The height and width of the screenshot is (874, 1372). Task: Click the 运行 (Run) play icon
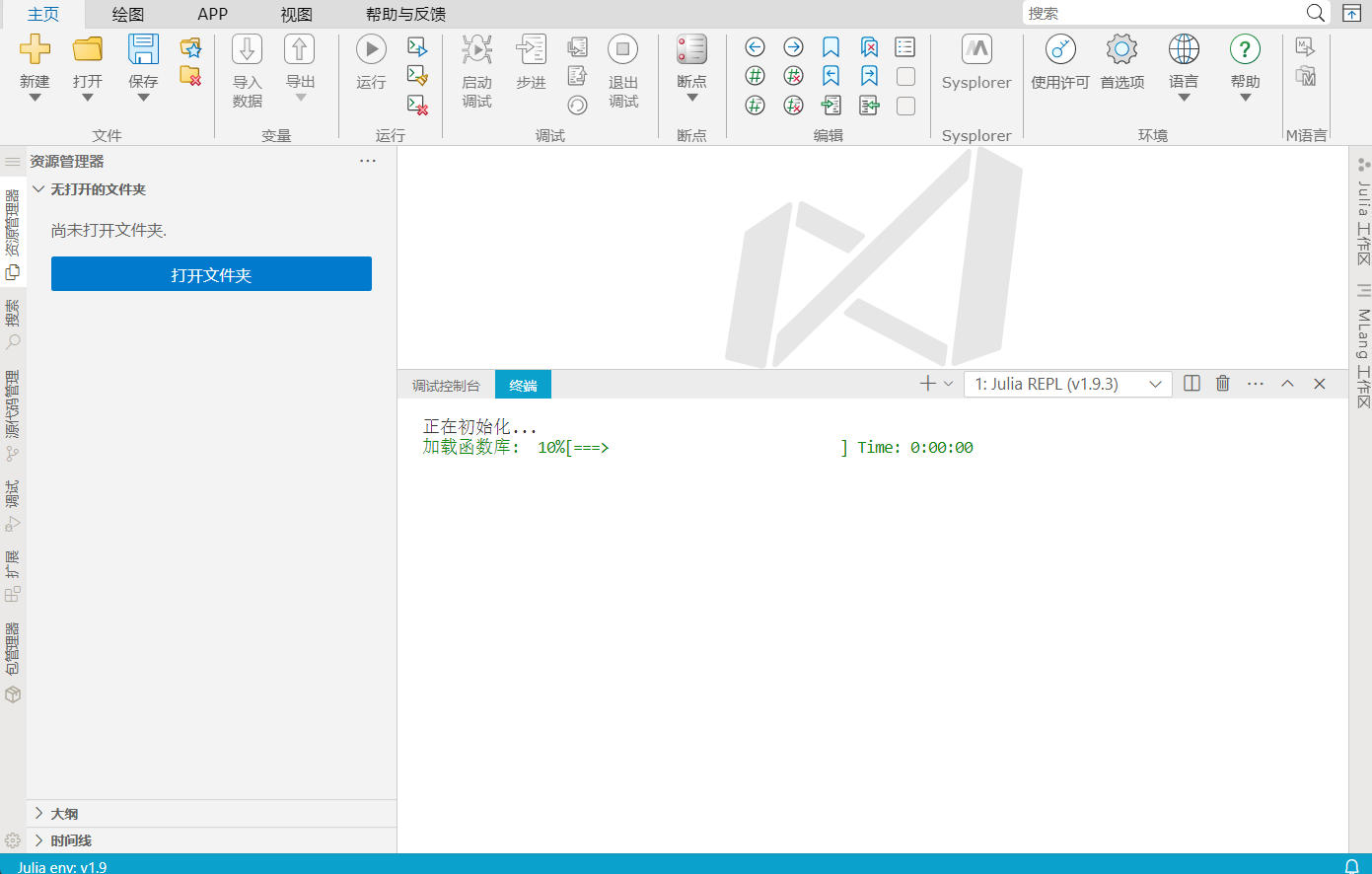tap(371, 49)
